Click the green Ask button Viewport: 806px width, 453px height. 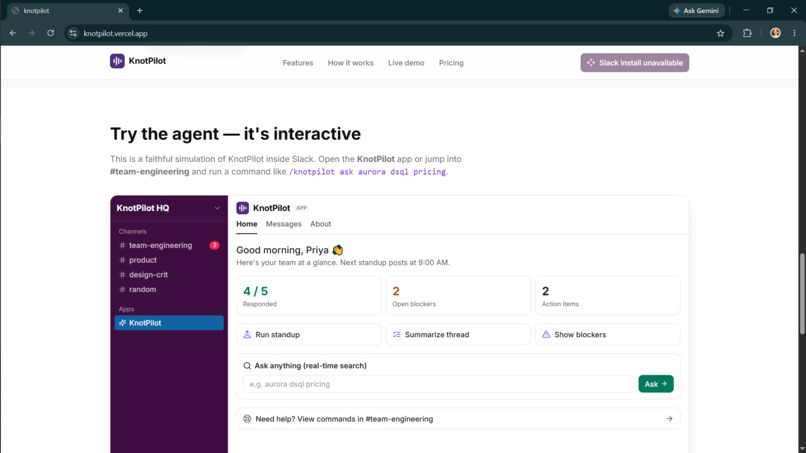point(656,384)
